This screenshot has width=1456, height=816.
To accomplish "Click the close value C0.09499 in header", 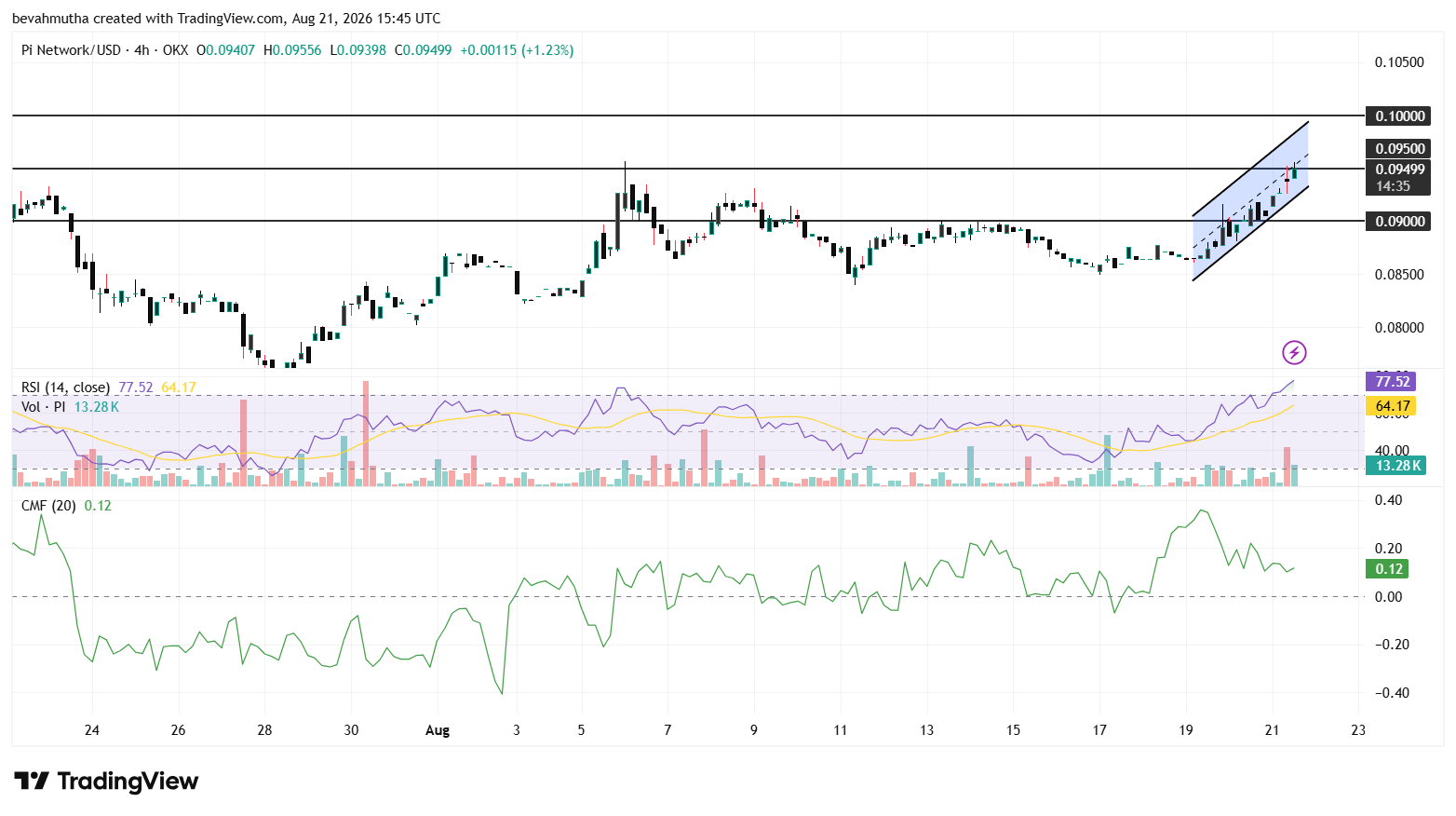I will click(424, 50).
